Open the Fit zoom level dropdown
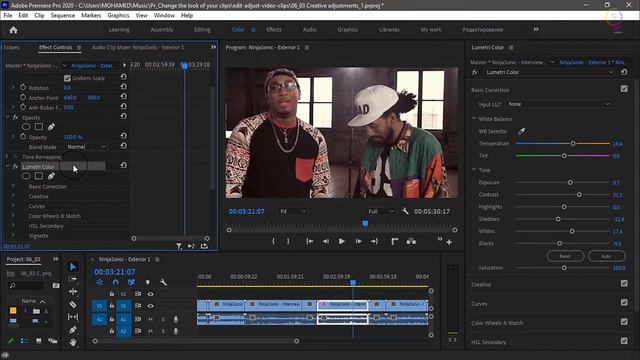 pyautogui.click(x=292, y=211)
